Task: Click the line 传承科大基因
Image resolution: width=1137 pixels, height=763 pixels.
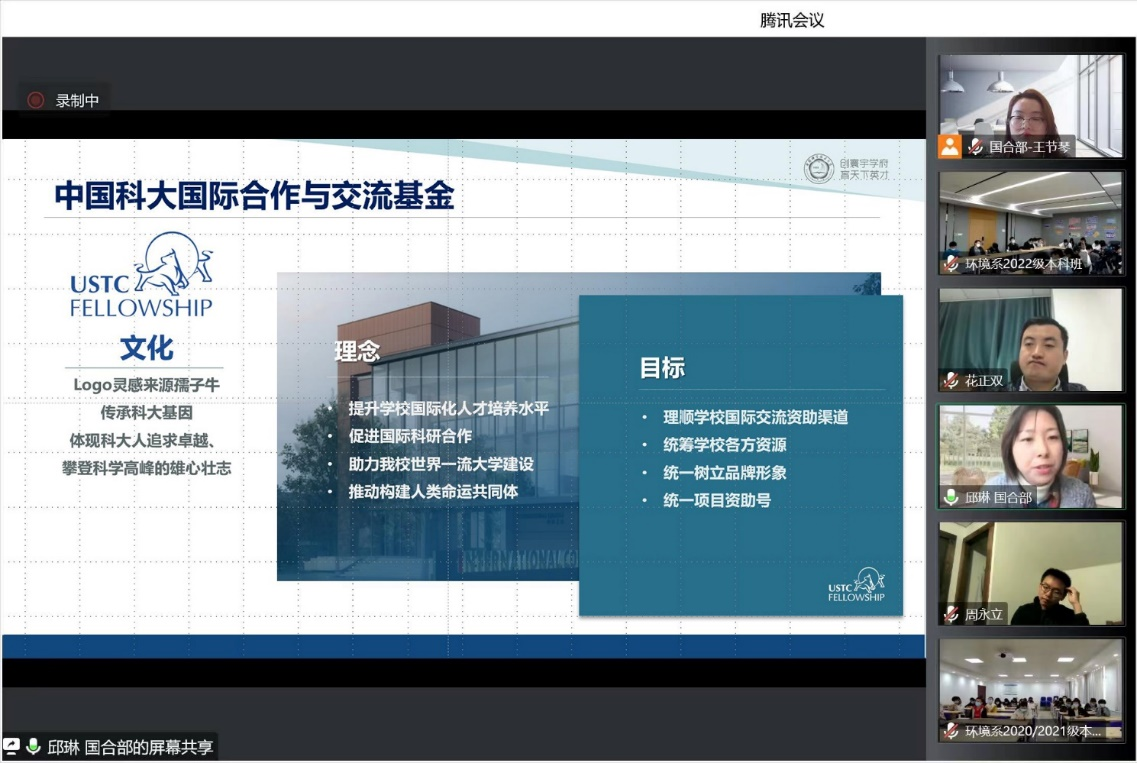Action: [146, 413]
